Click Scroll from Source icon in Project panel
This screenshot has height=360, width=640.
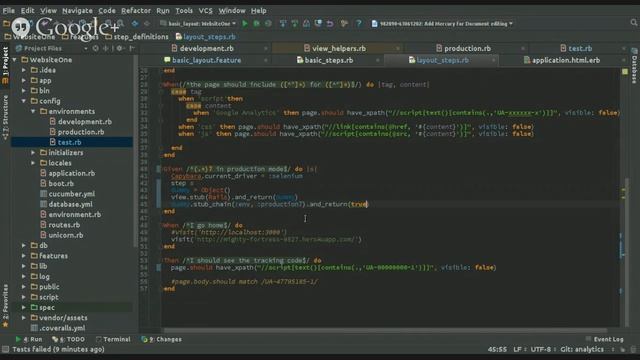click(x=96, y=48)
